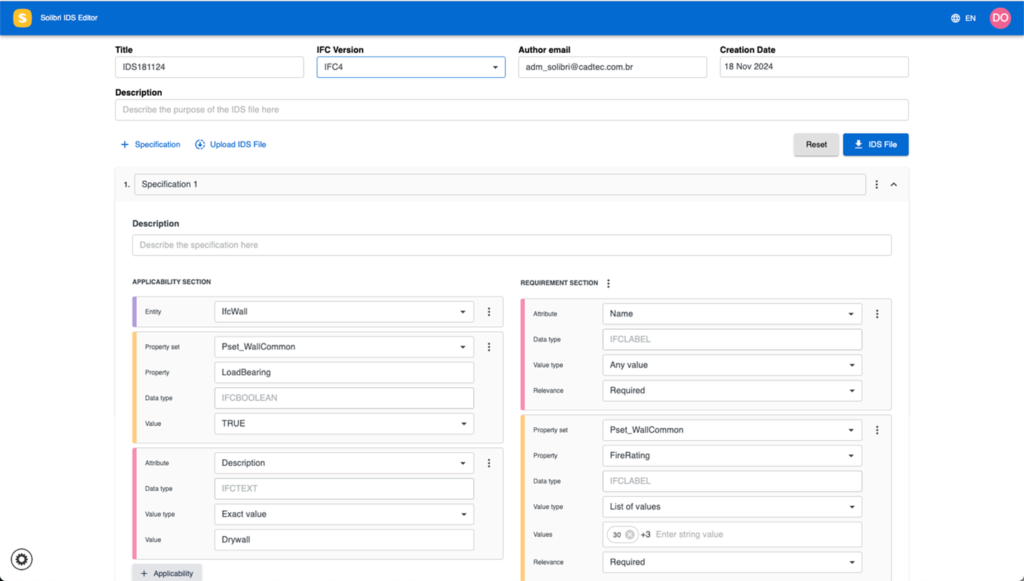
Task: Open the IfcWall entity row options menu
Action: tap(489, 312)
